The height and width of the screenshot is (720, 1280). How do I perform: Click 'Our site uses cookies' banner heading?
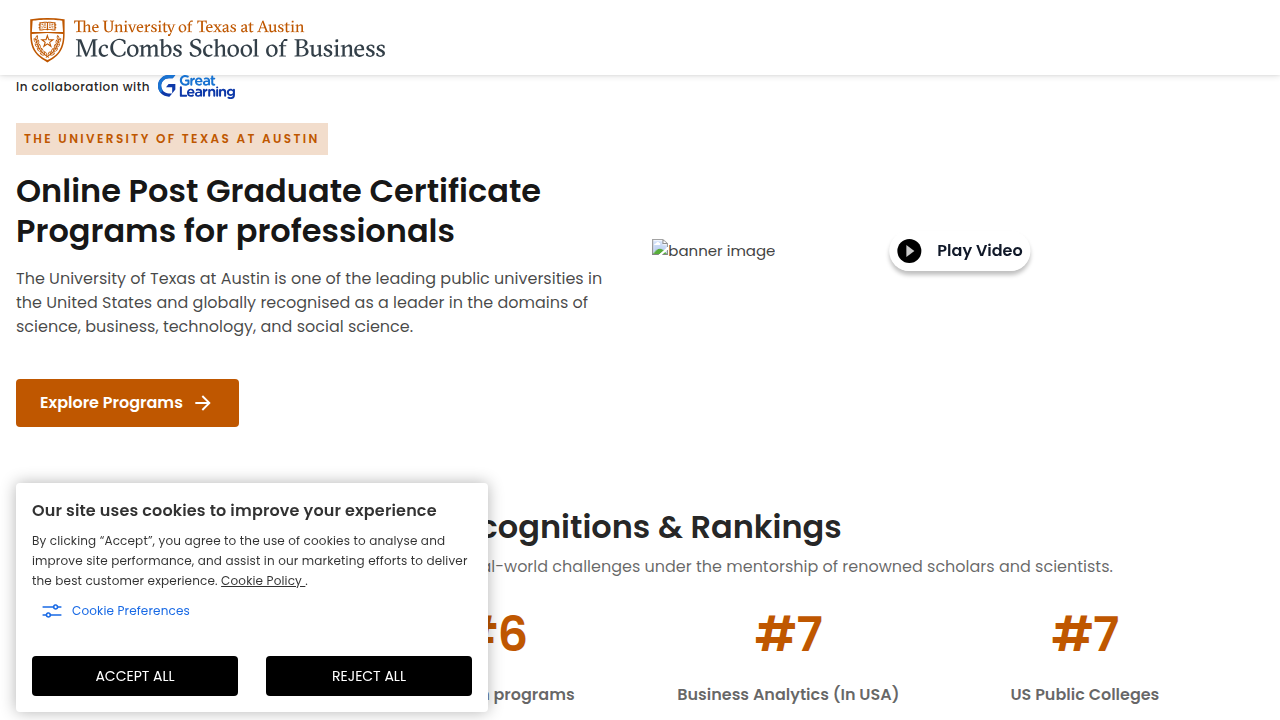point(234,511)
